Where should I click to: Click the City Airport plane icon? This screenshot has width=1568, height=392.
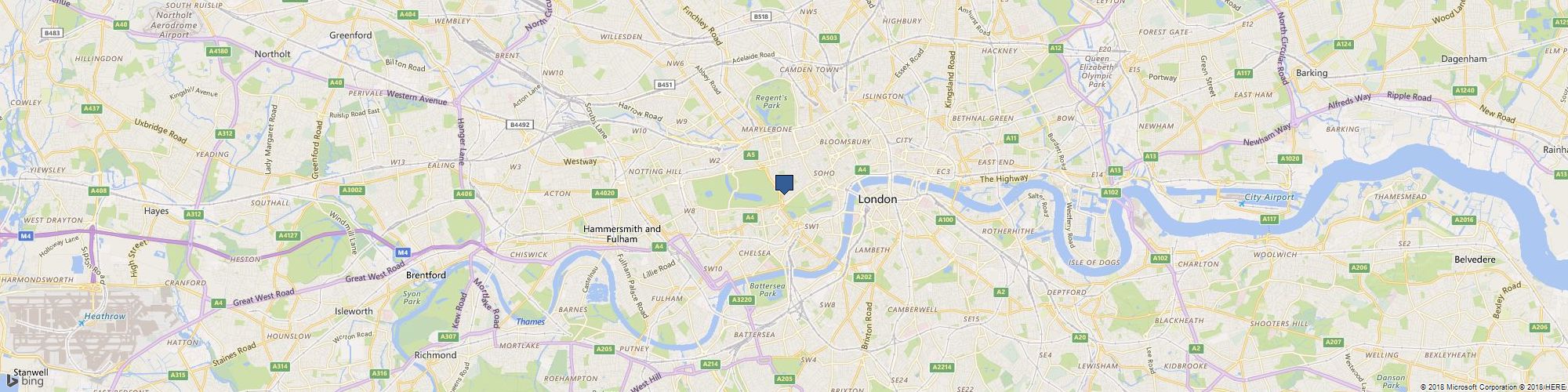(1241, 204)
